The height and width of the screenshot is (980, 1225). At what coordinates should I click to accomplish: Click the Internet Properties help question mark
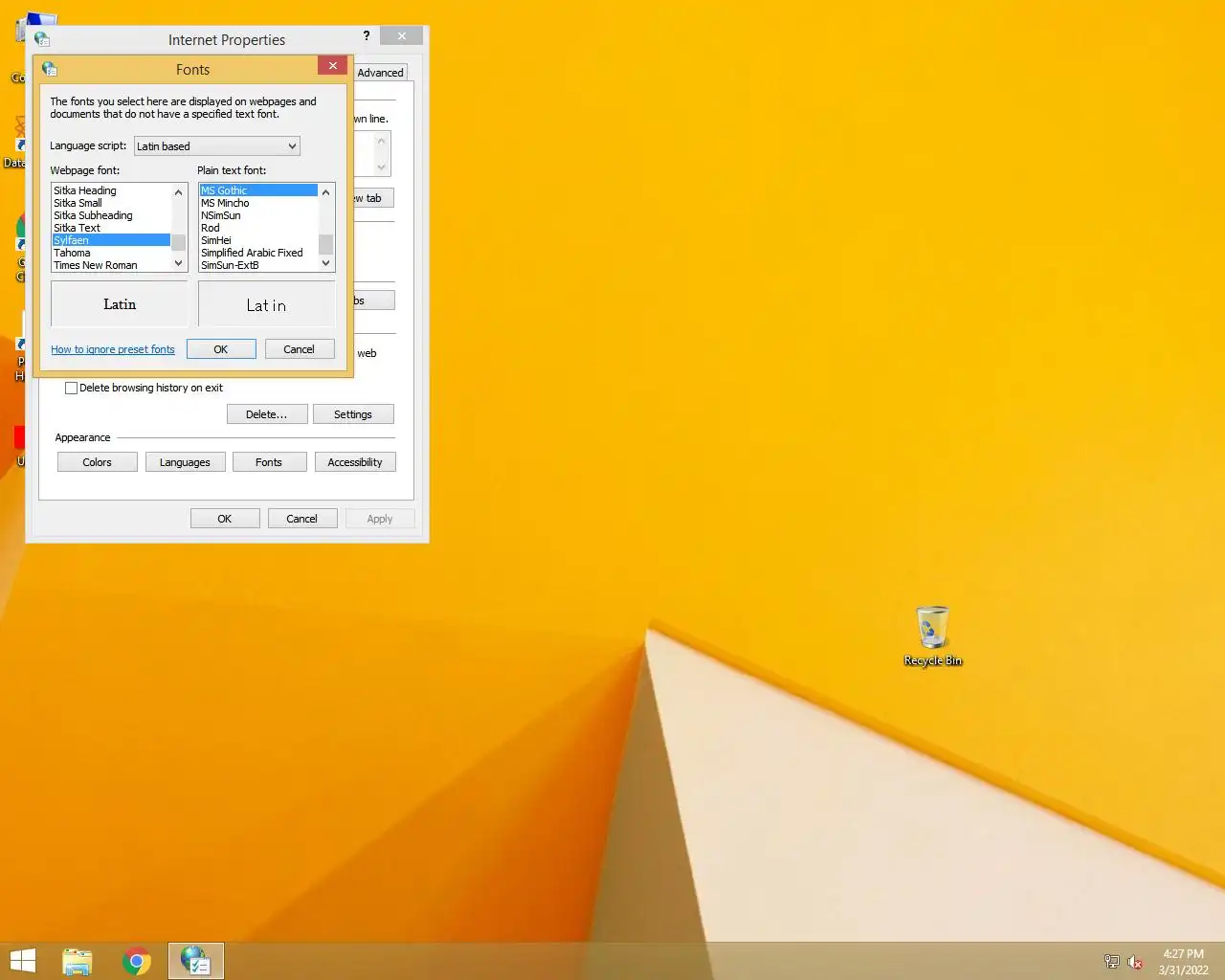coord(366,36)
